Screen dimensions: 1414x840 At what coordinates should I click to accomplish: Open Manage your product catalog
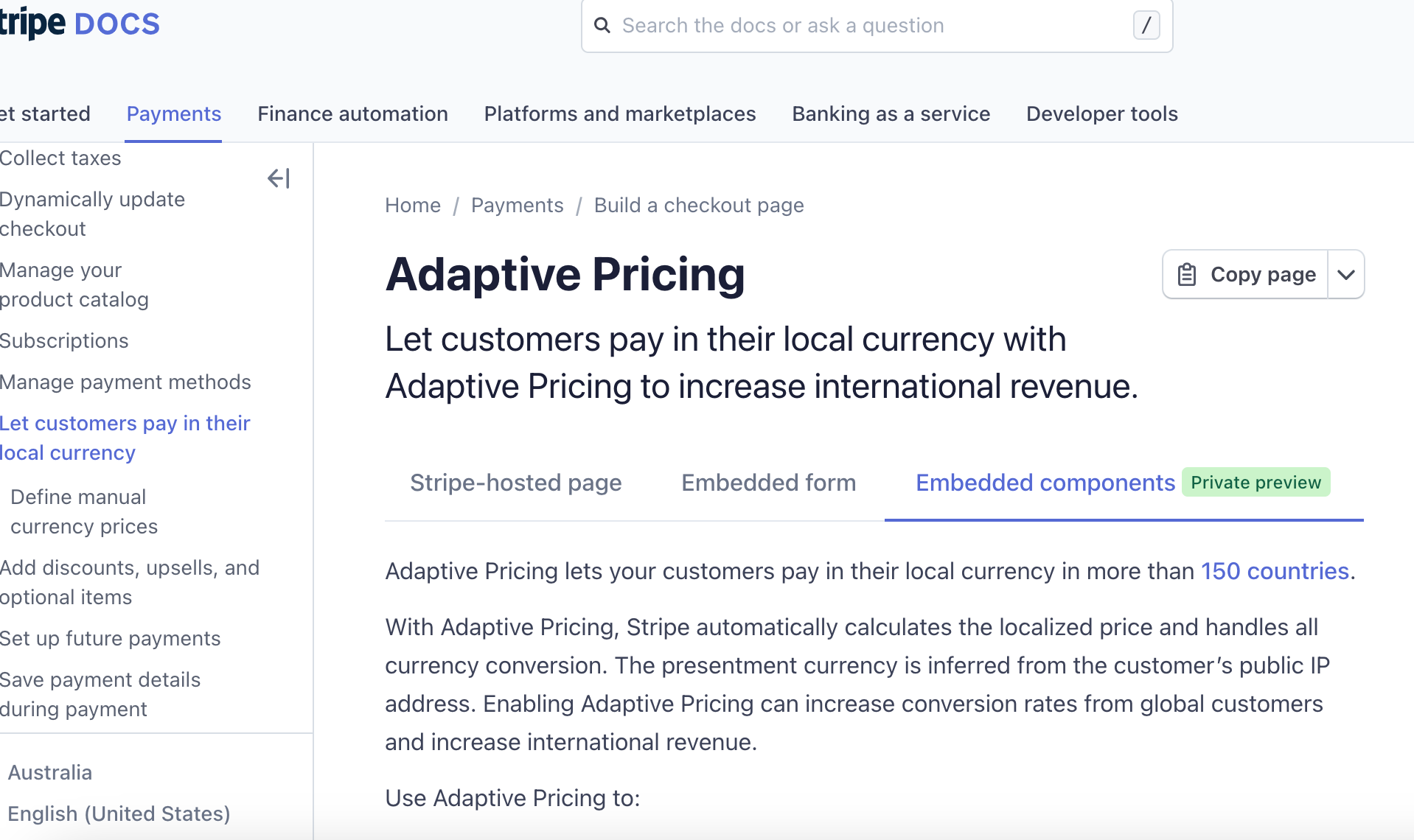[x=74, y=285]
